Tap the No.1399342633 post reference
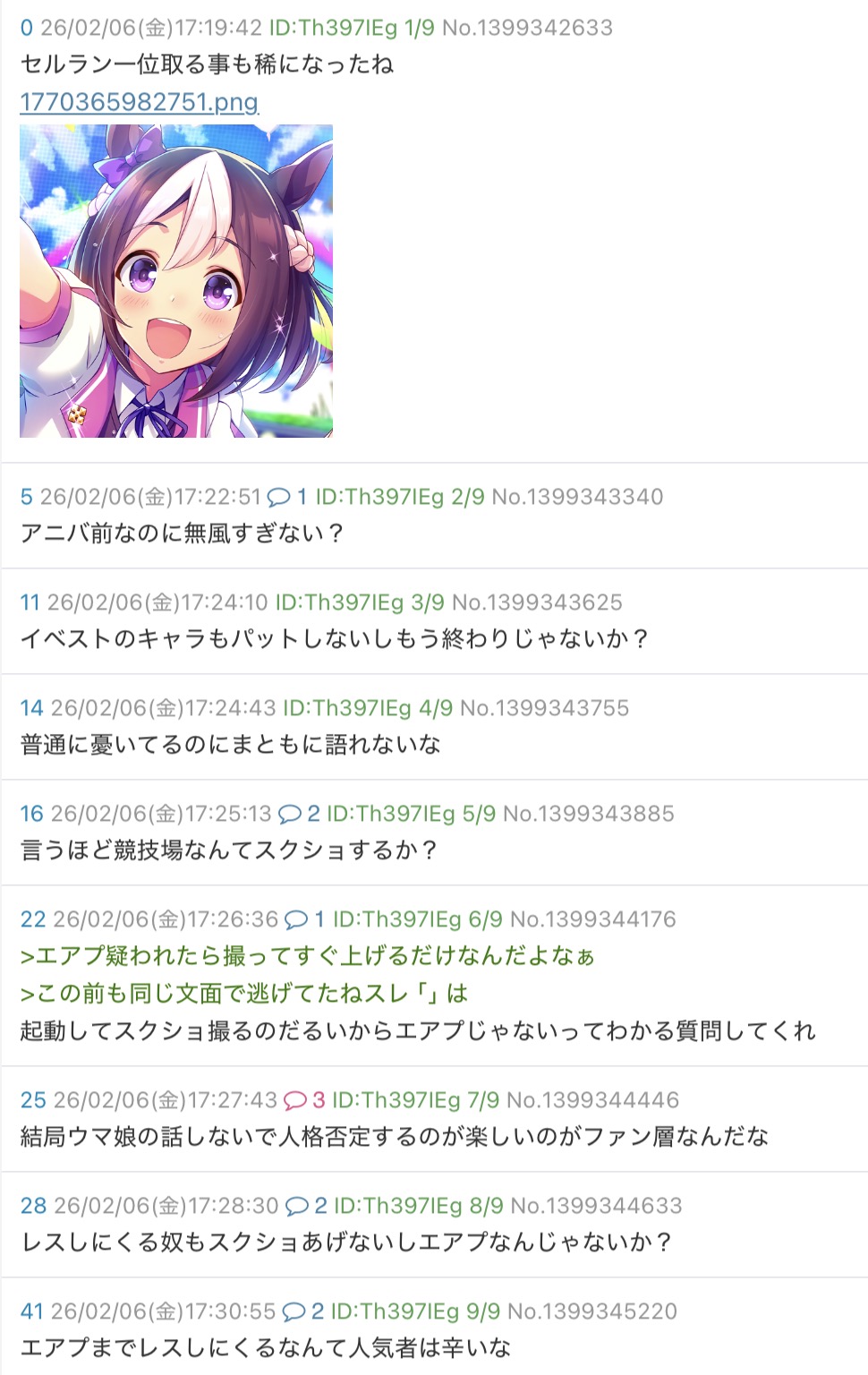Image resolution: width=868 pixels, height=1375 pixels. [x=528, y=28]
